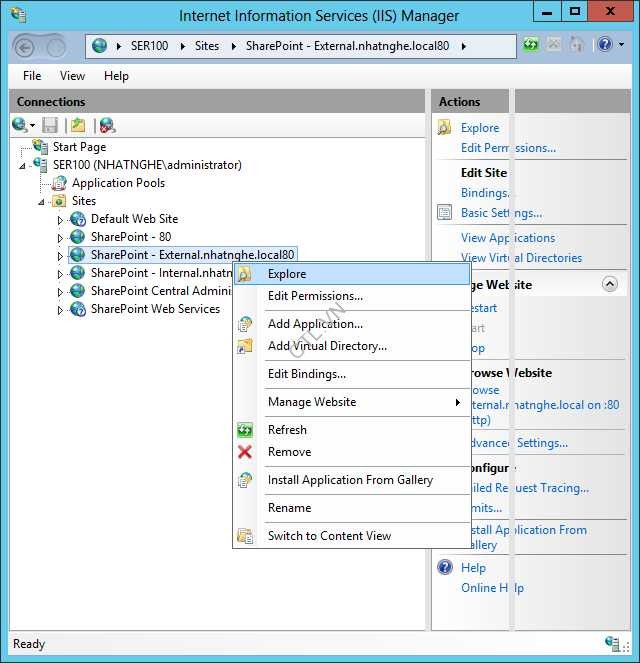Click Explore link in Actions pane

pyautogui.click(x=480, y=128)
